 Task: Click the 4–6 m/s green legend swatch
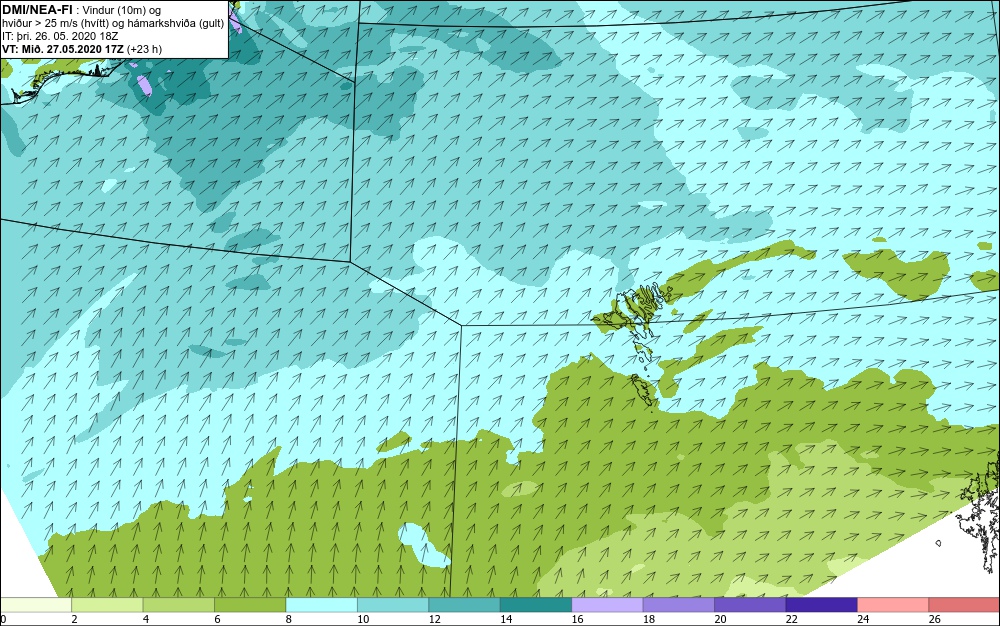coord(179,605)
